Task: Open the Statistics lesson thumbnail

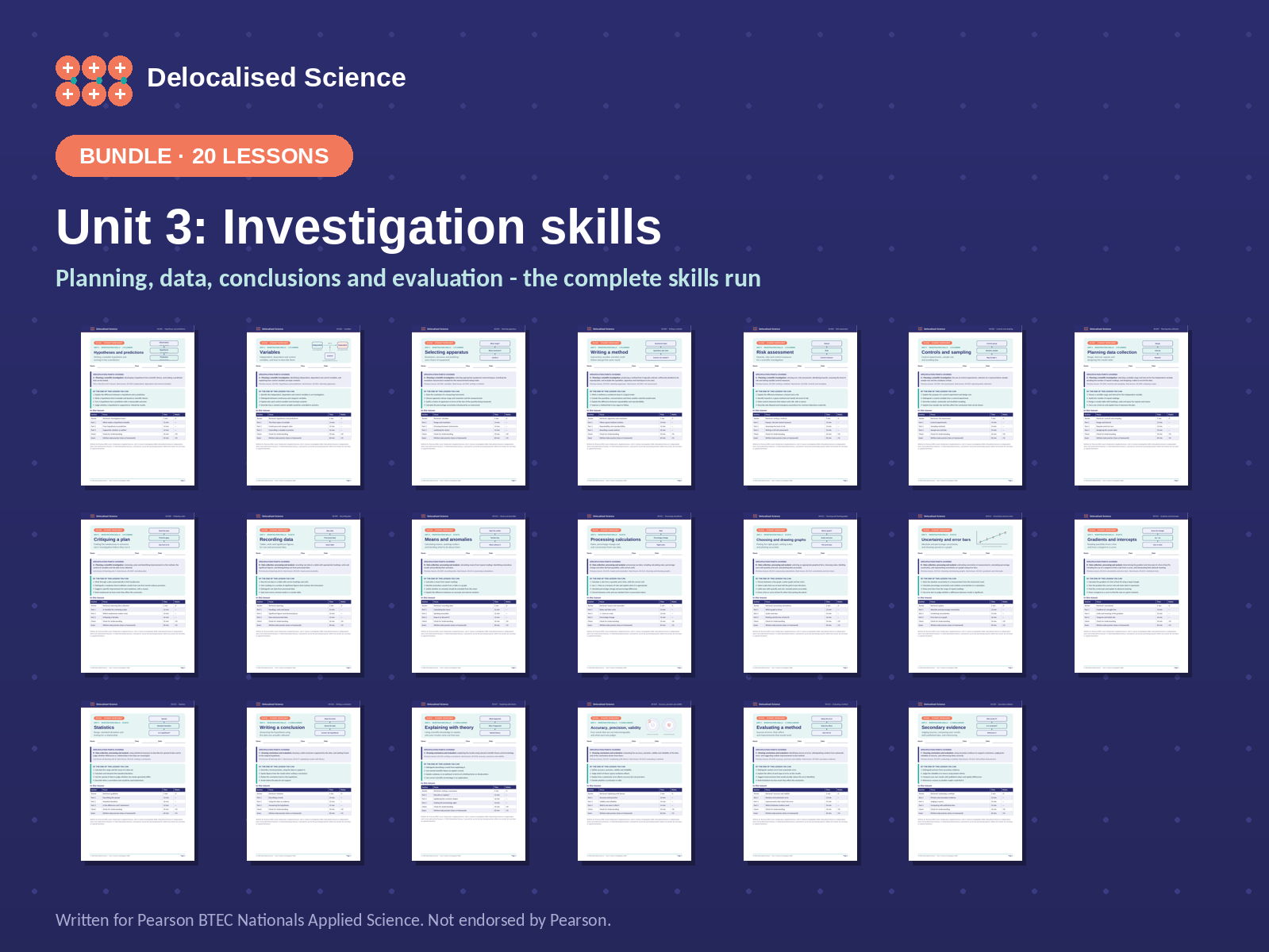Action: (x=138, y=781)
